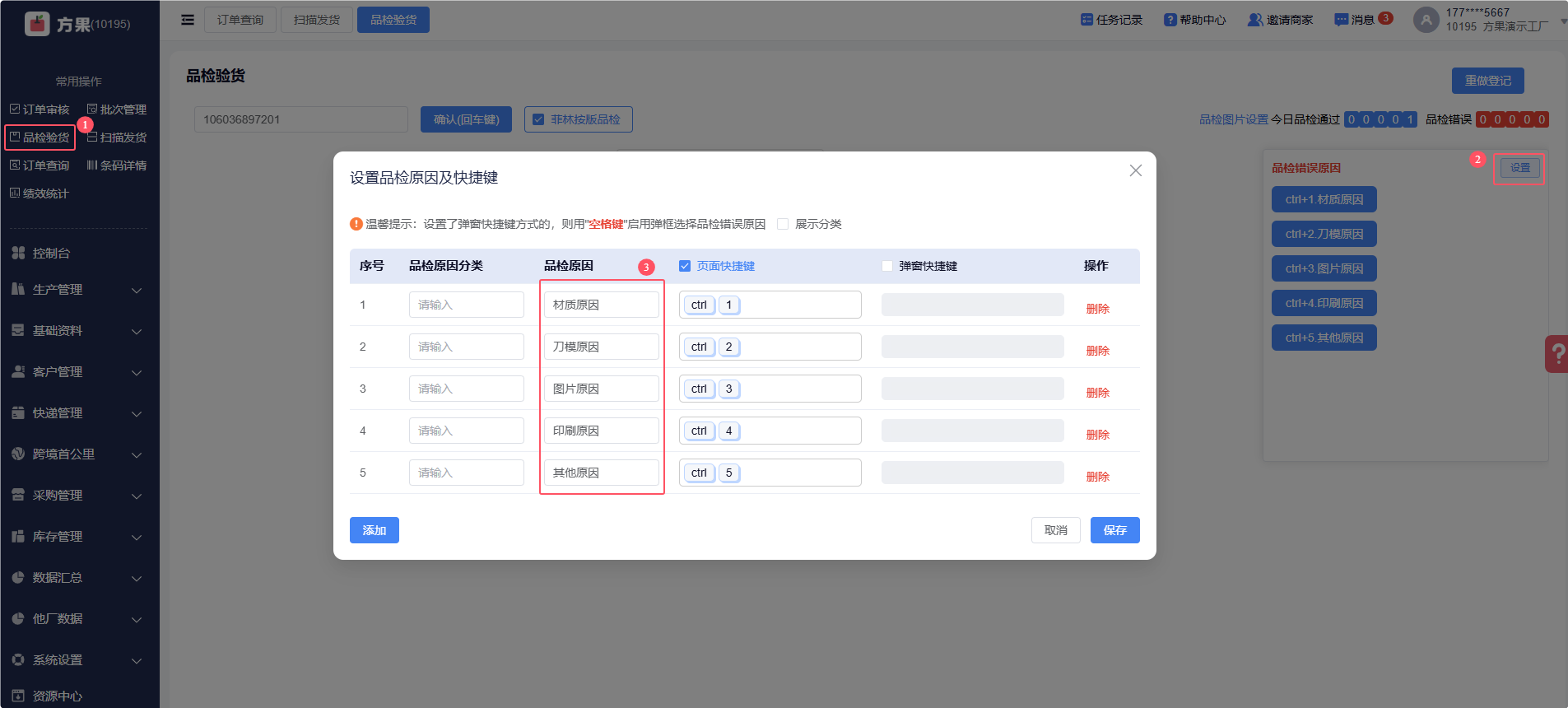Uncheck the 页面快捷键 checkbox
Image resolution: width=1568 pixels, height=708 pixels.
[685, 266]
